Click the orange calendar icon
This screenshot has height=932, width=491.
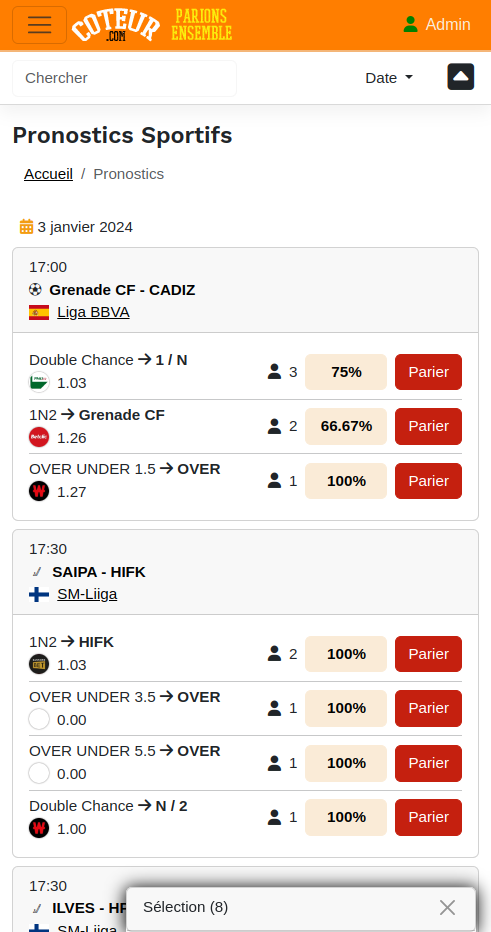pyautogui.click(x=26, y=226)
